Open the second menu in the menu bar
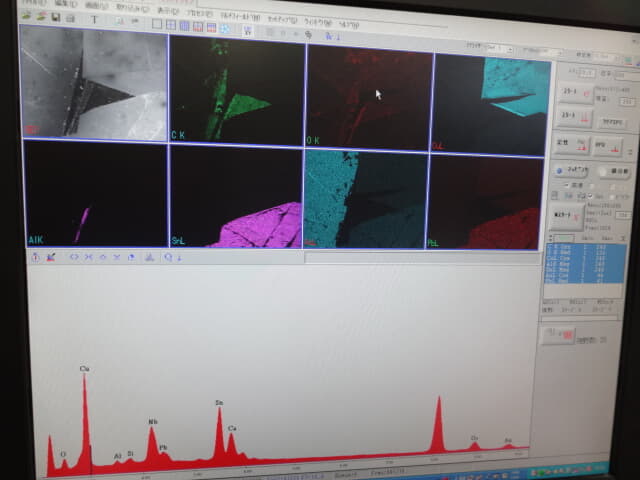This screenshot has height=480, width=640. [67, 3]
